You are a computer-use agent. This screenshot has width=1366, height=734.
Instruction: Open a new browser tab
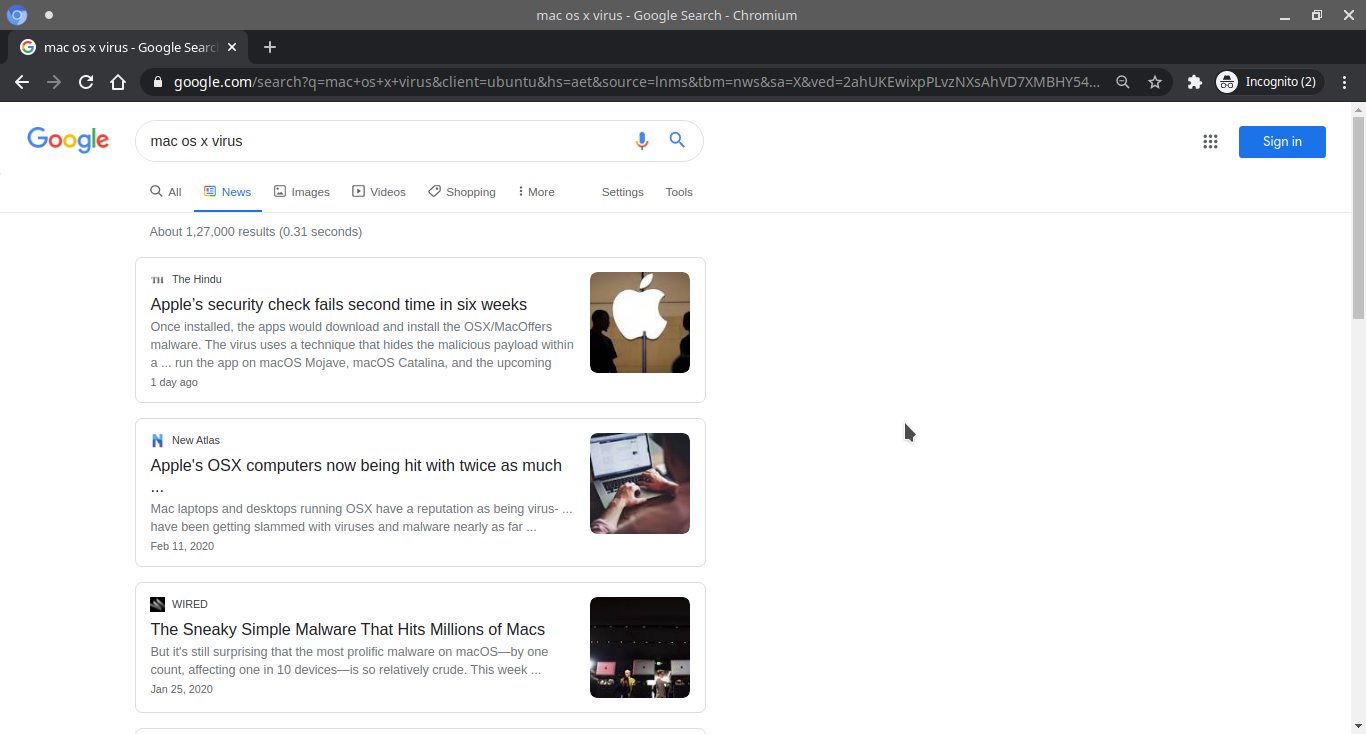[x=270, y=47]
